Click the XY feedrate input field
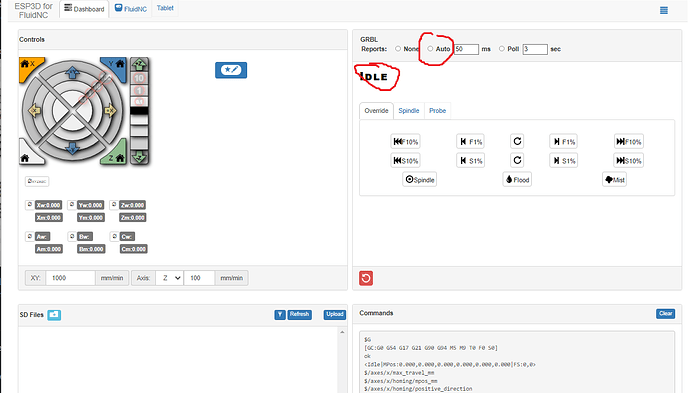This screenshot has height=393, width=690. (70, 278)
